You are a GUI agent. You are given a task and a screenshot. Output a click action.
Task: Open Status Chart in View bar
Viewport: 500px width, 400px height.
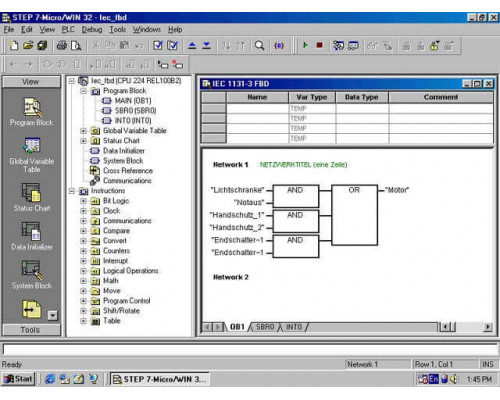tap(32, 197)
